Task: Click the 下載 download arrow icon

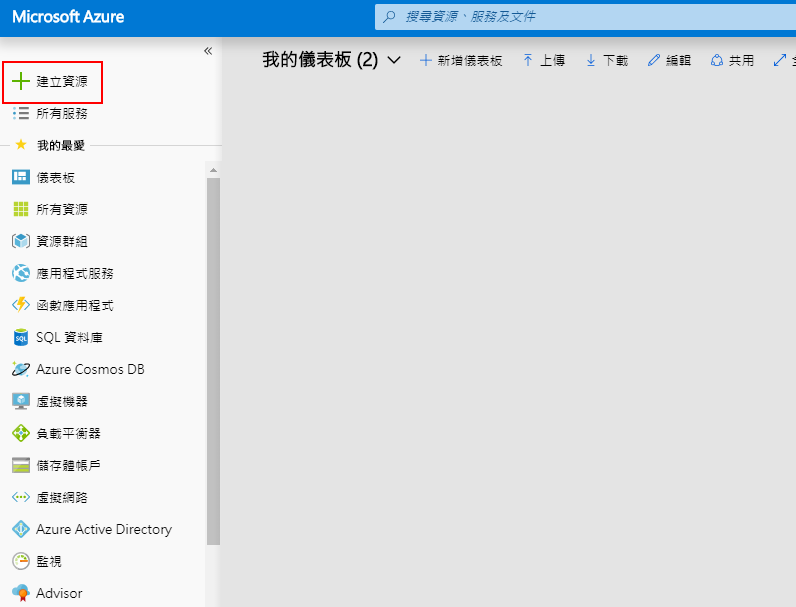Action: tap(591, 60)
